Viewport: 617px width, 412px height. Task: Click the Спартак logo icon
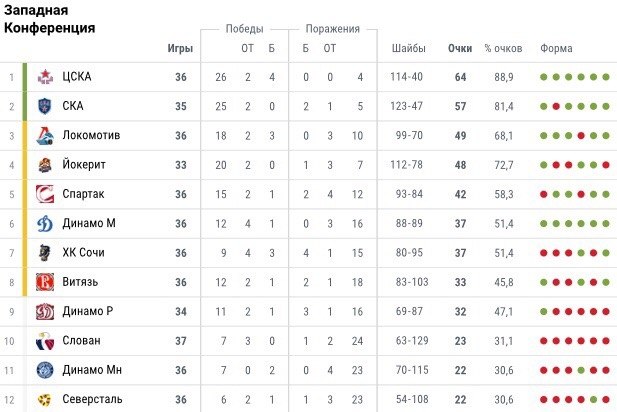[45, 194]
